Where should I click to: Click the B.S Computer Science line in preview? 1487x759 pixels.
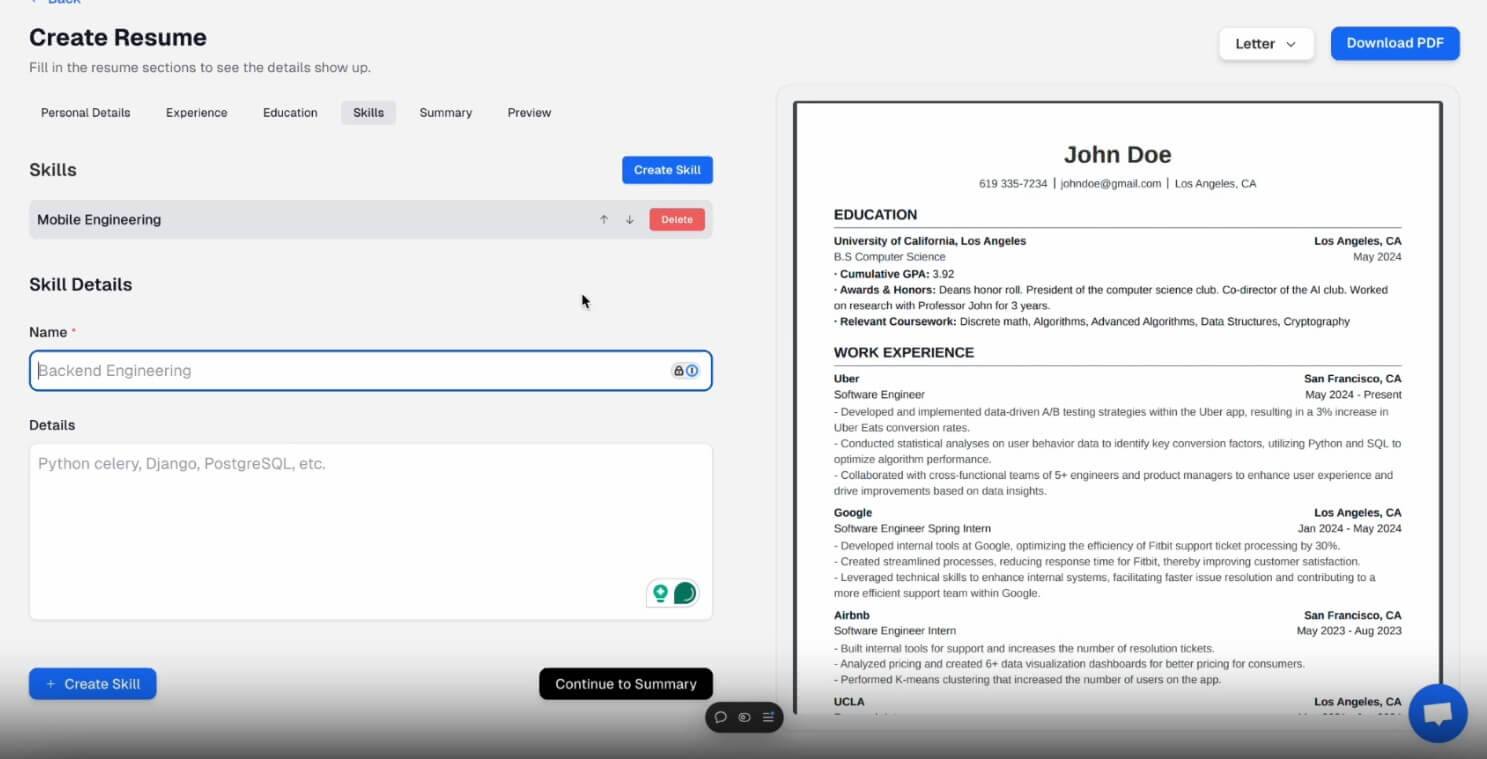(x=890, y=257)
